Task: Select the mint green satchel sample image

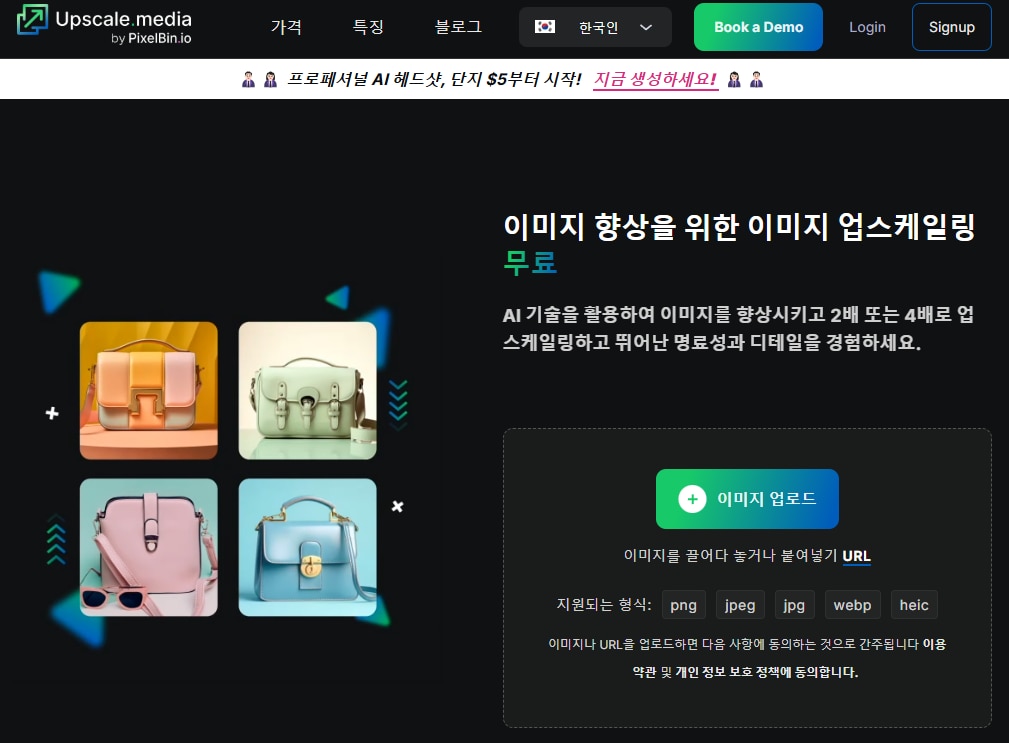Action: click(308, 390)
